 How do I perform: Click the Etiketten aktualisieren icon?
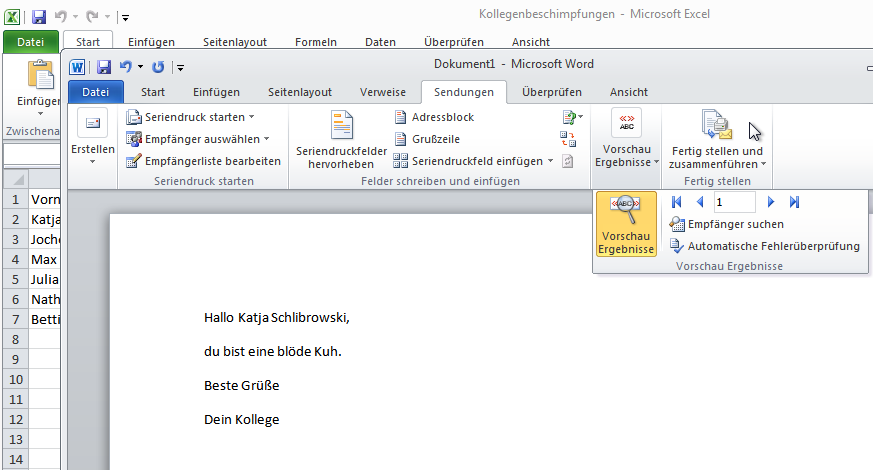tap(567, 161)
